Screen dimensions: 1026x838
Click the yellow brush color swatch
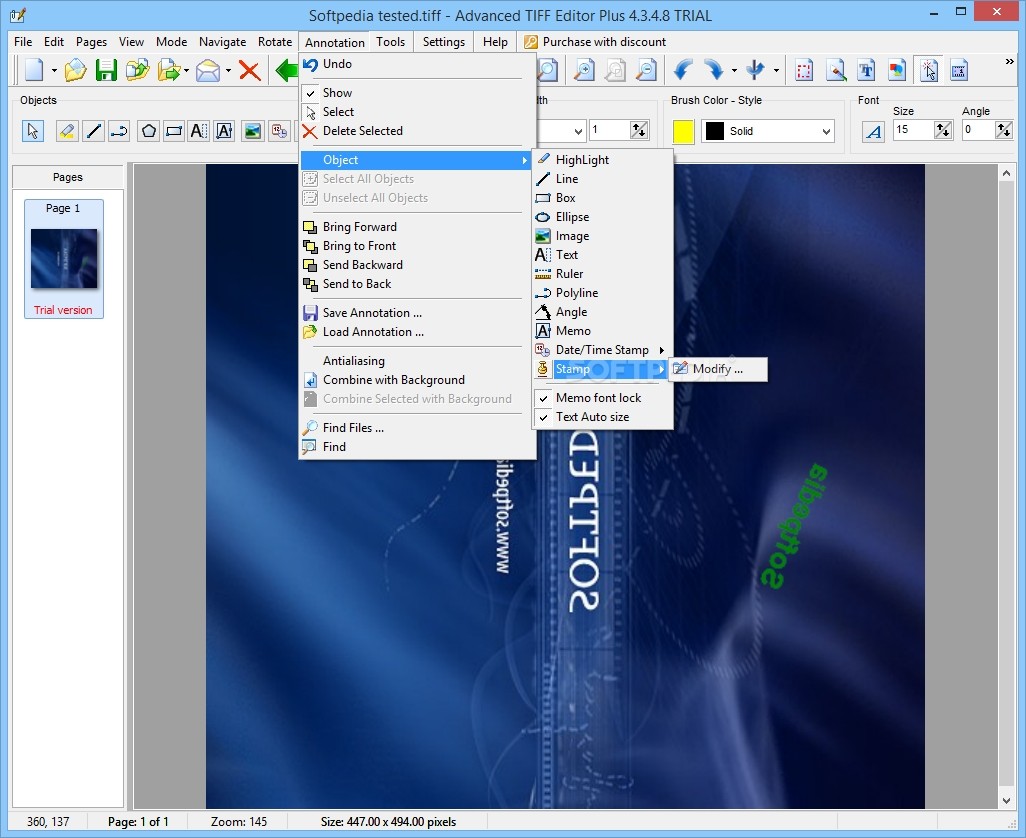683,131
